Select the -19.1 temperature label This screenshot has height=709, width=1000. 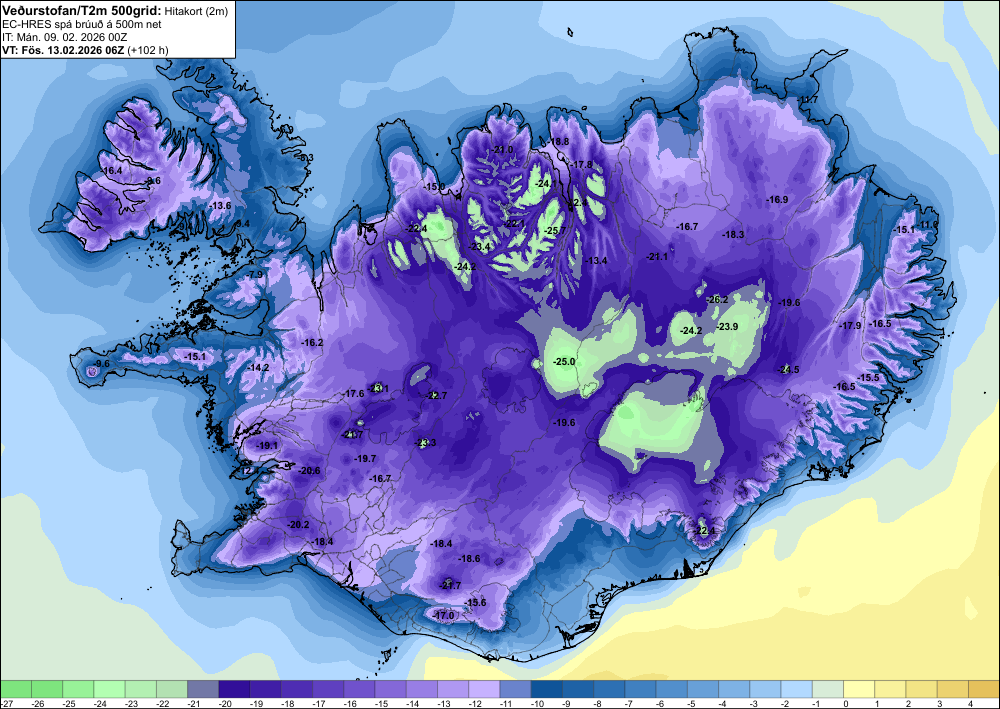click(267, 446)
